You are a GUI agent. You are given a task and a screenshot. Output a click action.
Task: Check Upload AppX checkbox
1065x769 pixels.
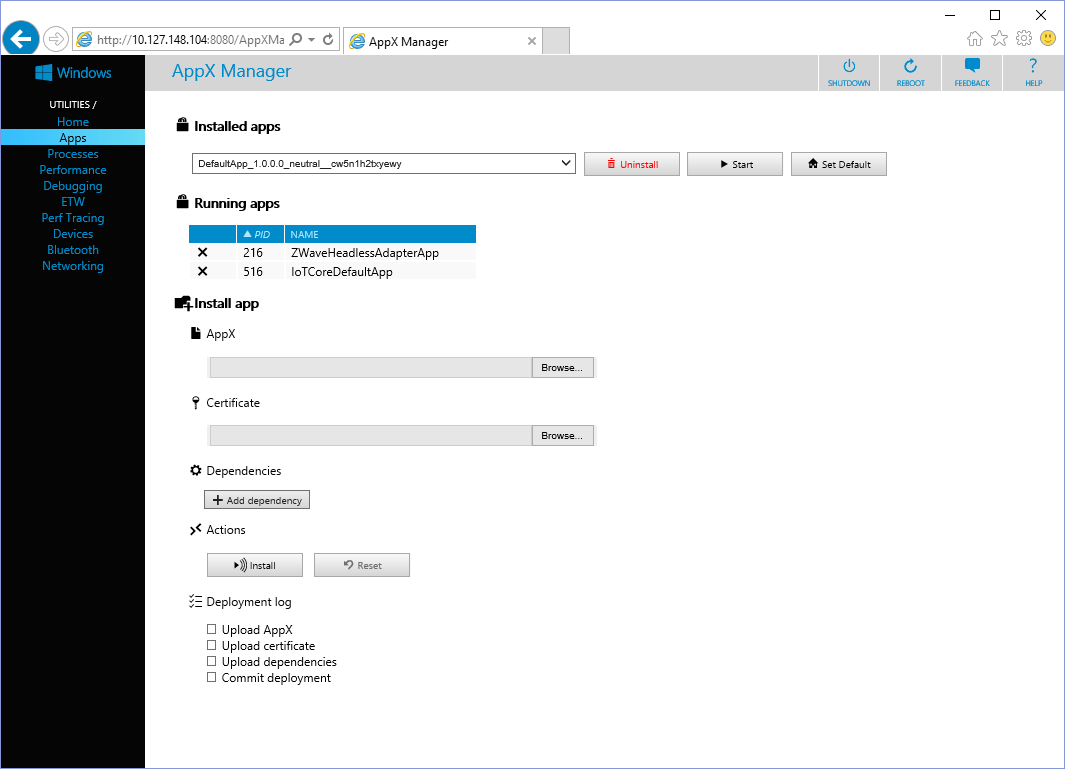click(x=211, y=629)
